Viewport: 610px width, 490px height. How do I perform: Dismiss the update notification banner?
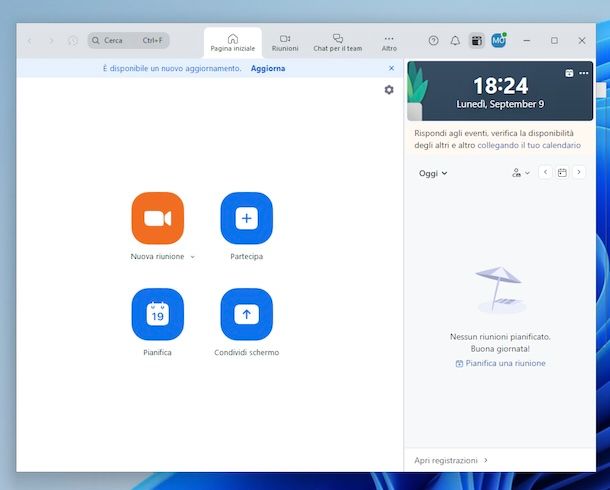point(391,68)
